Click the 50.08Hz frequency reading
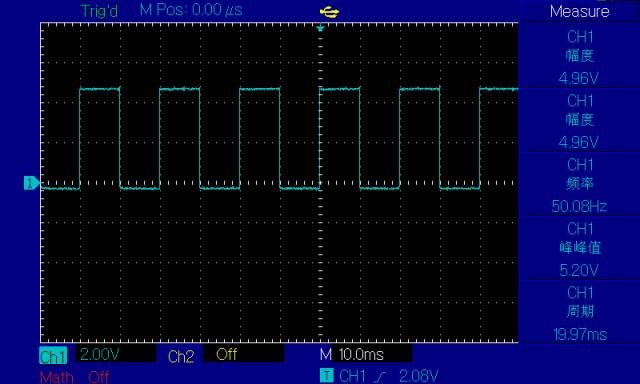 click(579, 206)
